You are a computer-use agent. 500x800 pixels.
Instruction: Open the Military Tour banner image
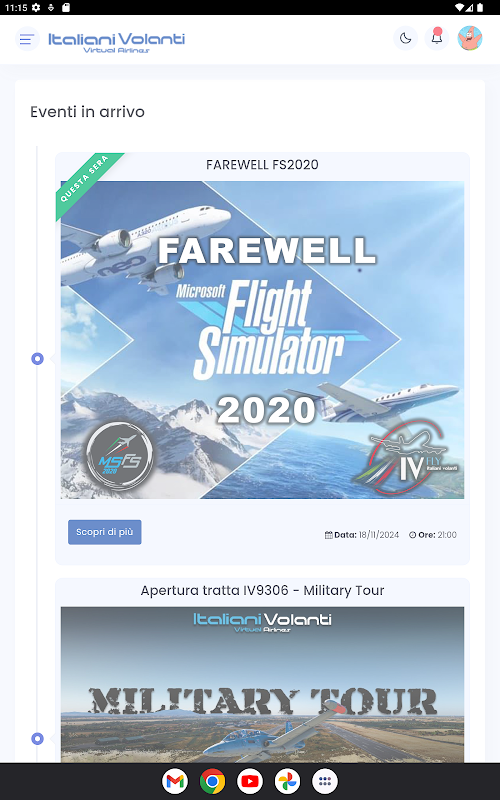click(x=262, y=684)
